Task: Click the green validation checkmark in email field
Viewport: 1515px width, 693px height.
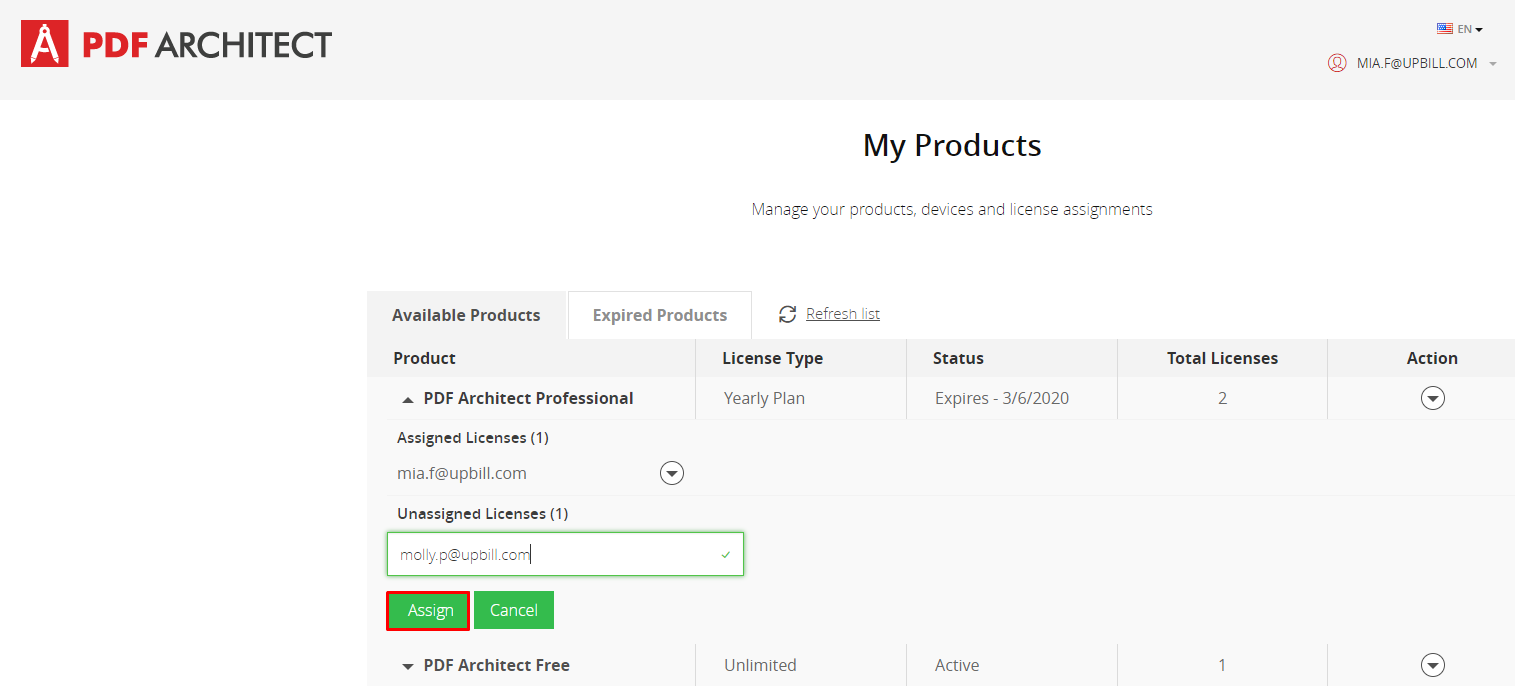Action: (726, 554)
